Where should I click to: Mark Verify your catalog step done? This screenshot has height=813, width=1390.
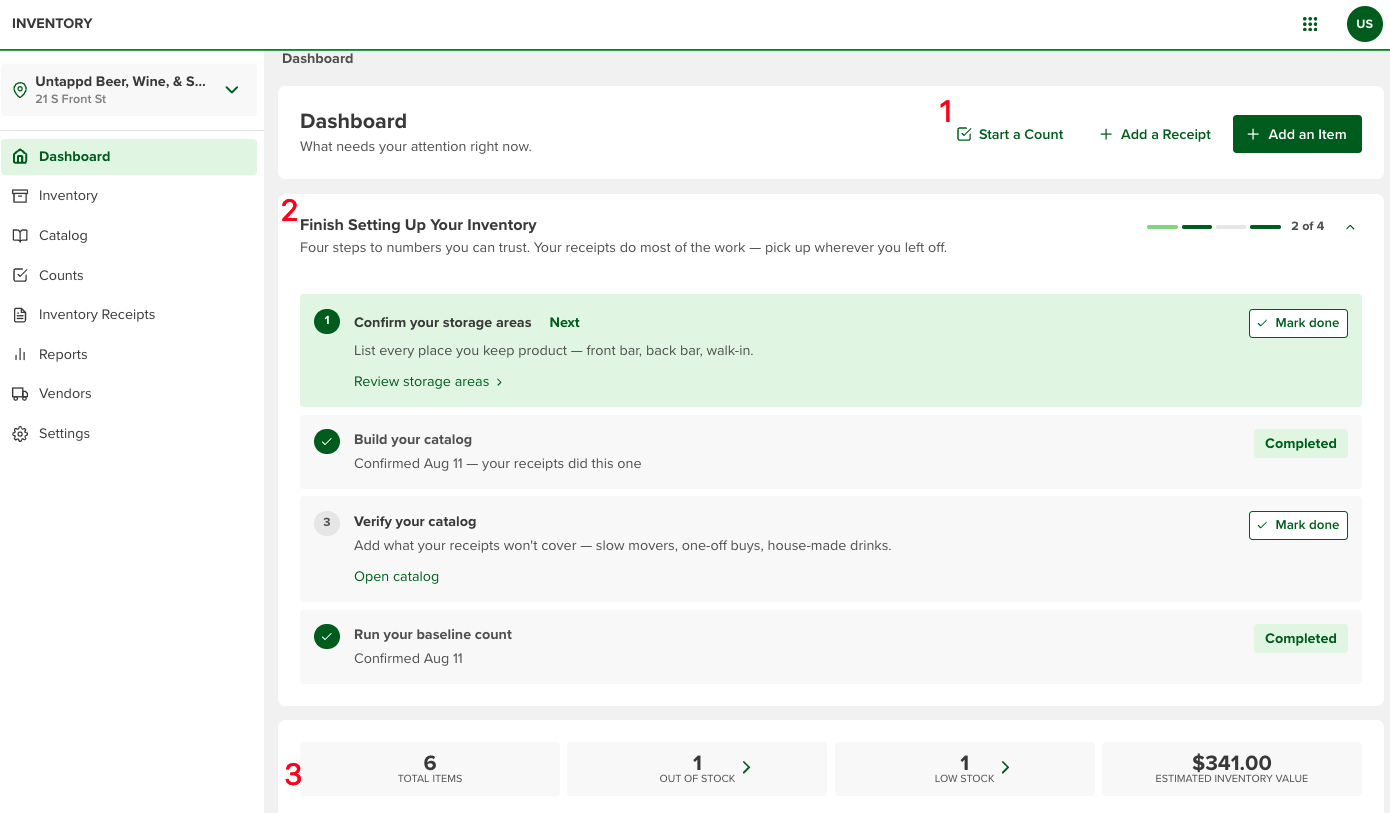coord(1298,525)
